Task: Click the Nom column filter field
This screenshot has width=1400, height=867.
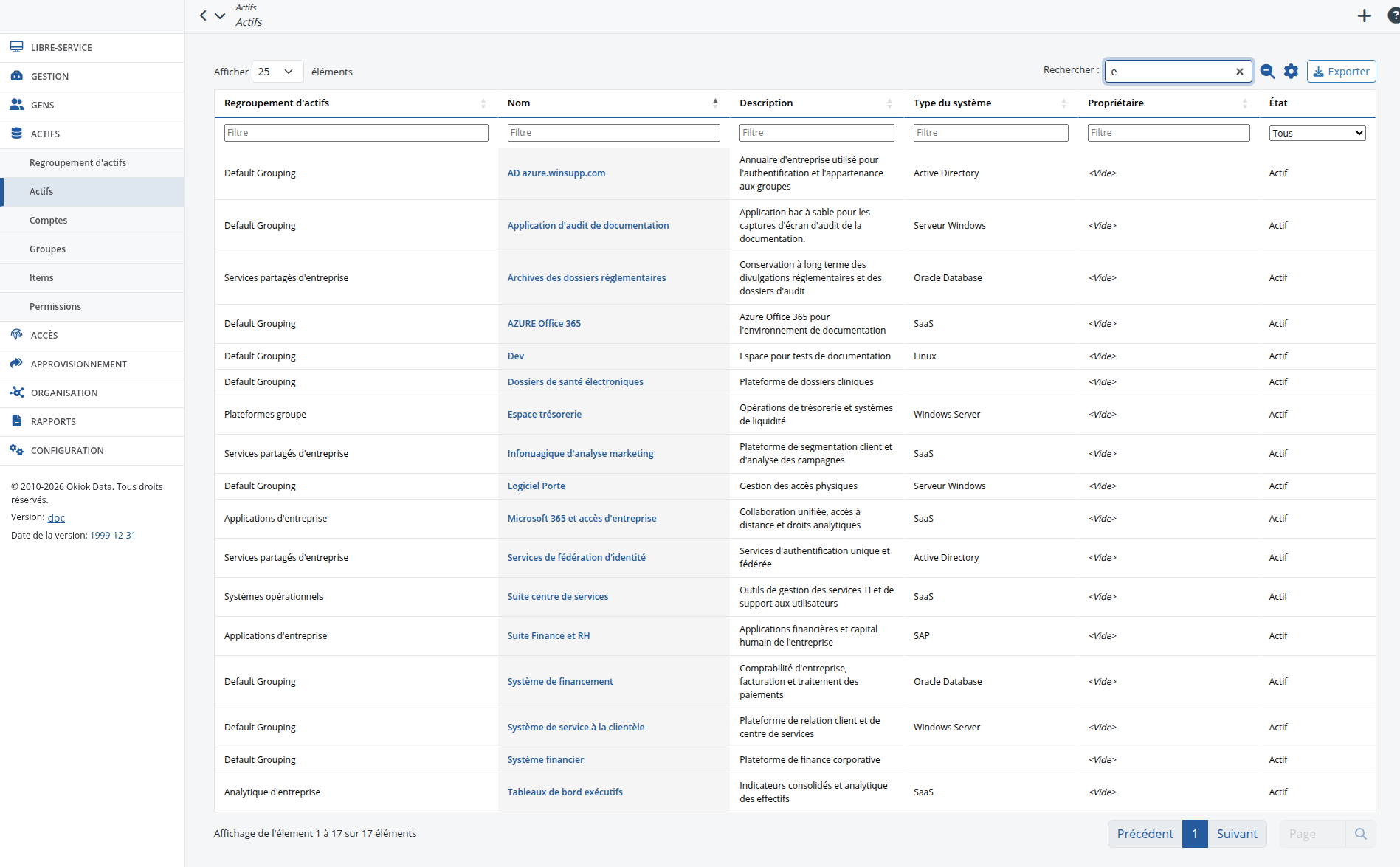Action: point(614,133)
